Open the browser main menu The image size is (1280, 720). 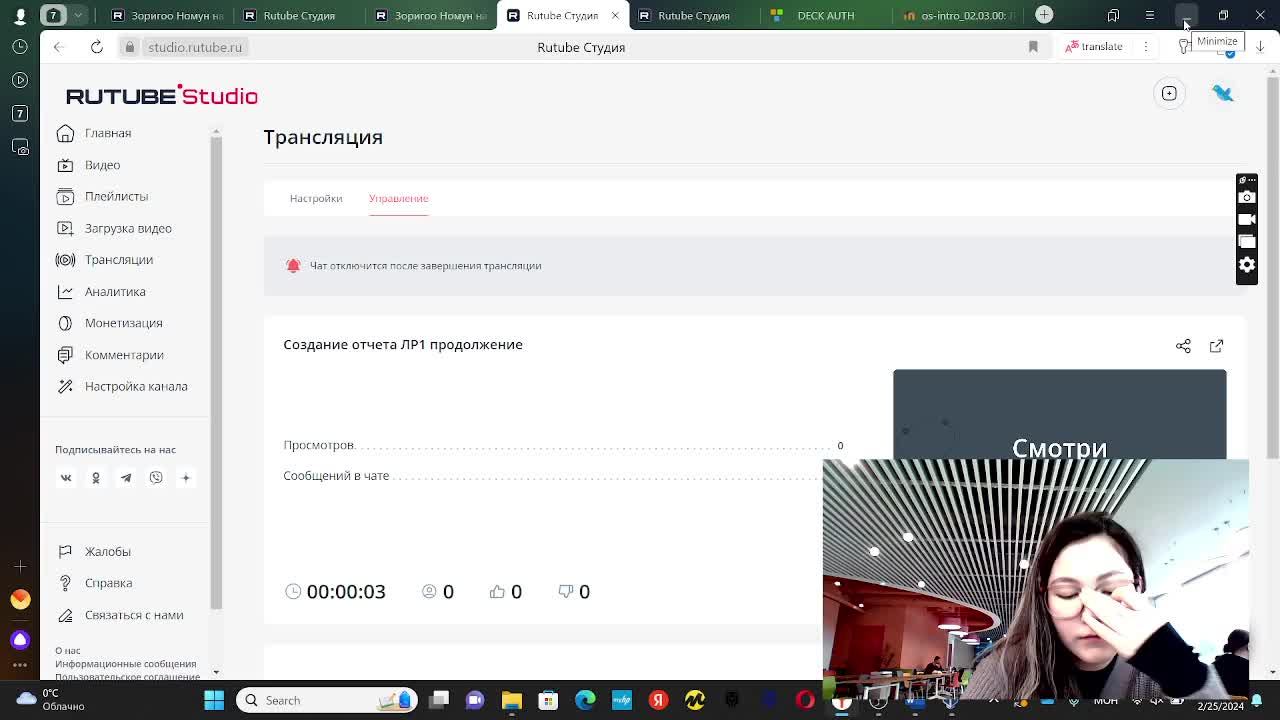pyautogui.click(x=1149, y=15)
